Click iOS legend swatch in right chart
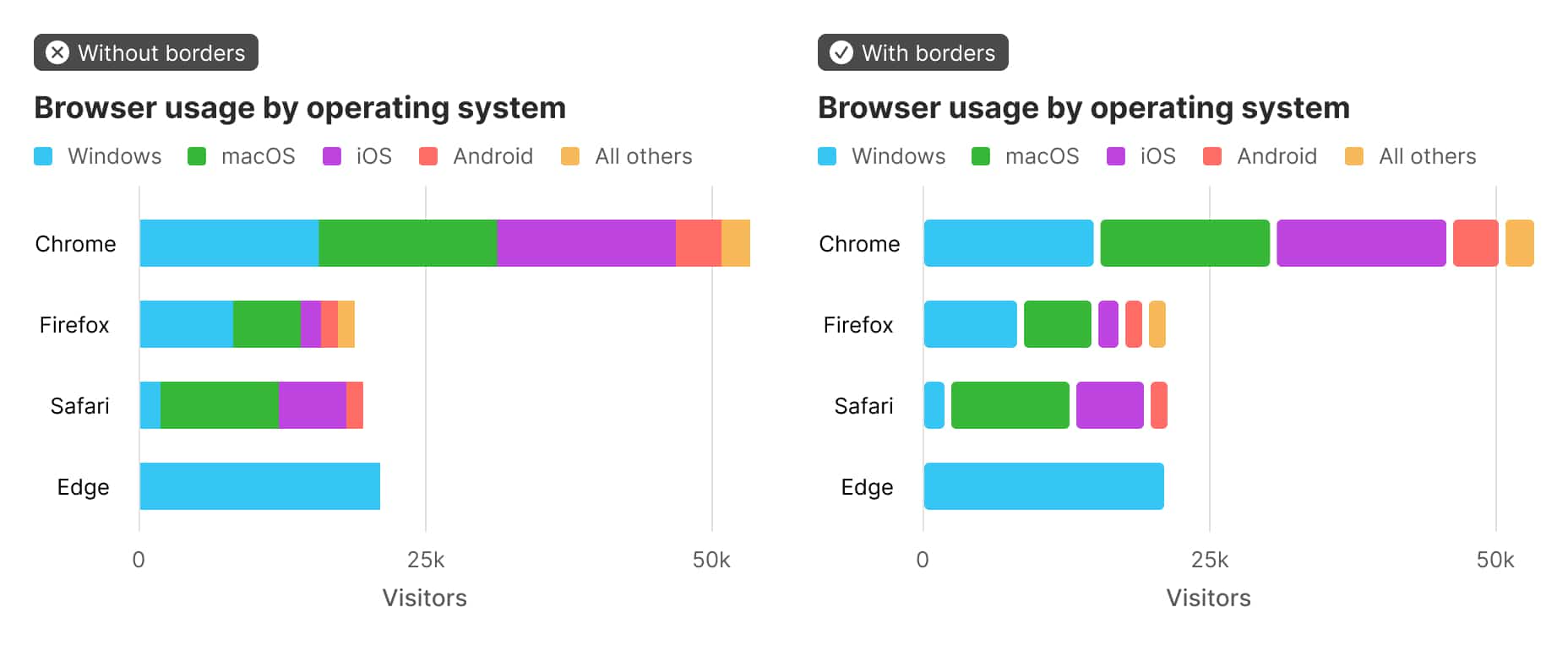The width and height of the screenshot is (1568, 645). tap(1116, 156)
